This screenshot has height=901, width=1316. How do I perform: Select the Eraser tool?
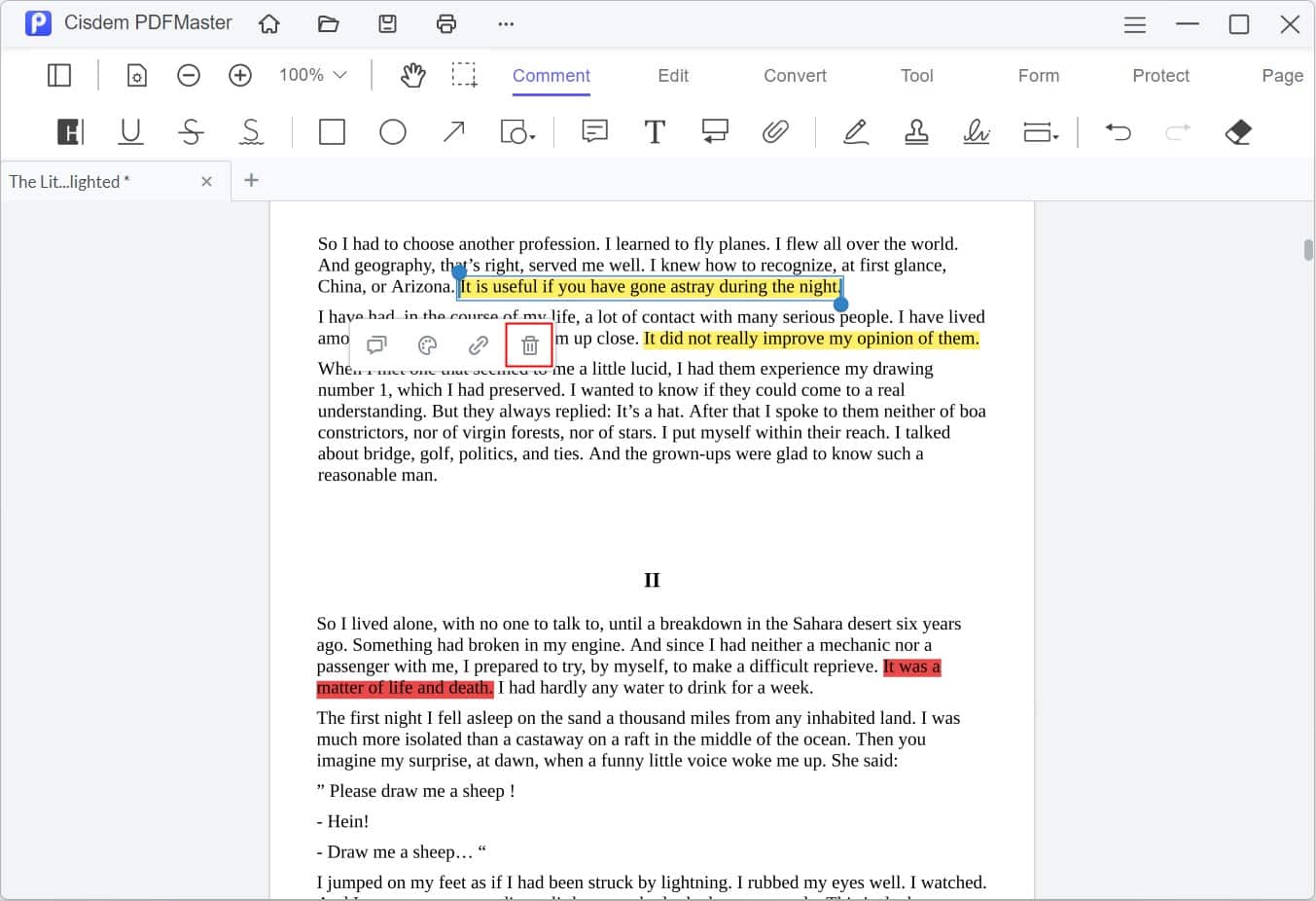(x=1237, y=131)
